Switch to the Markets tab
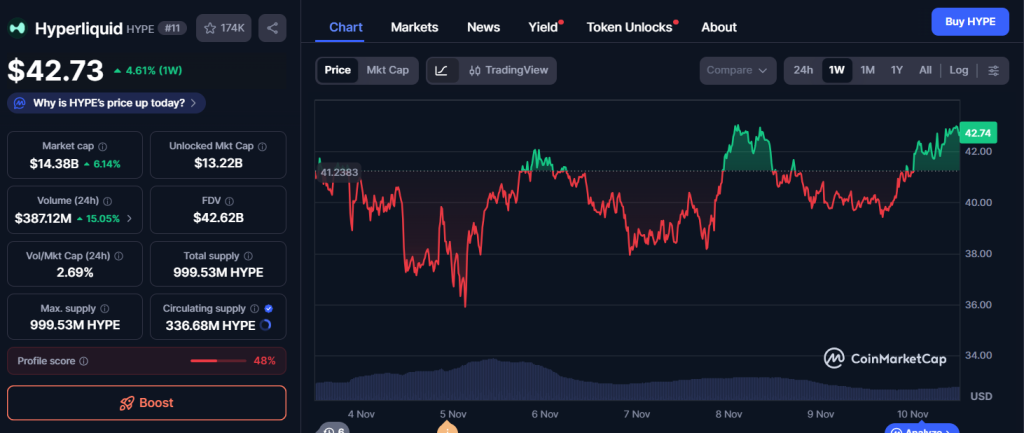The height and width of the screenshot is (433, 1024). click(414, 27)
